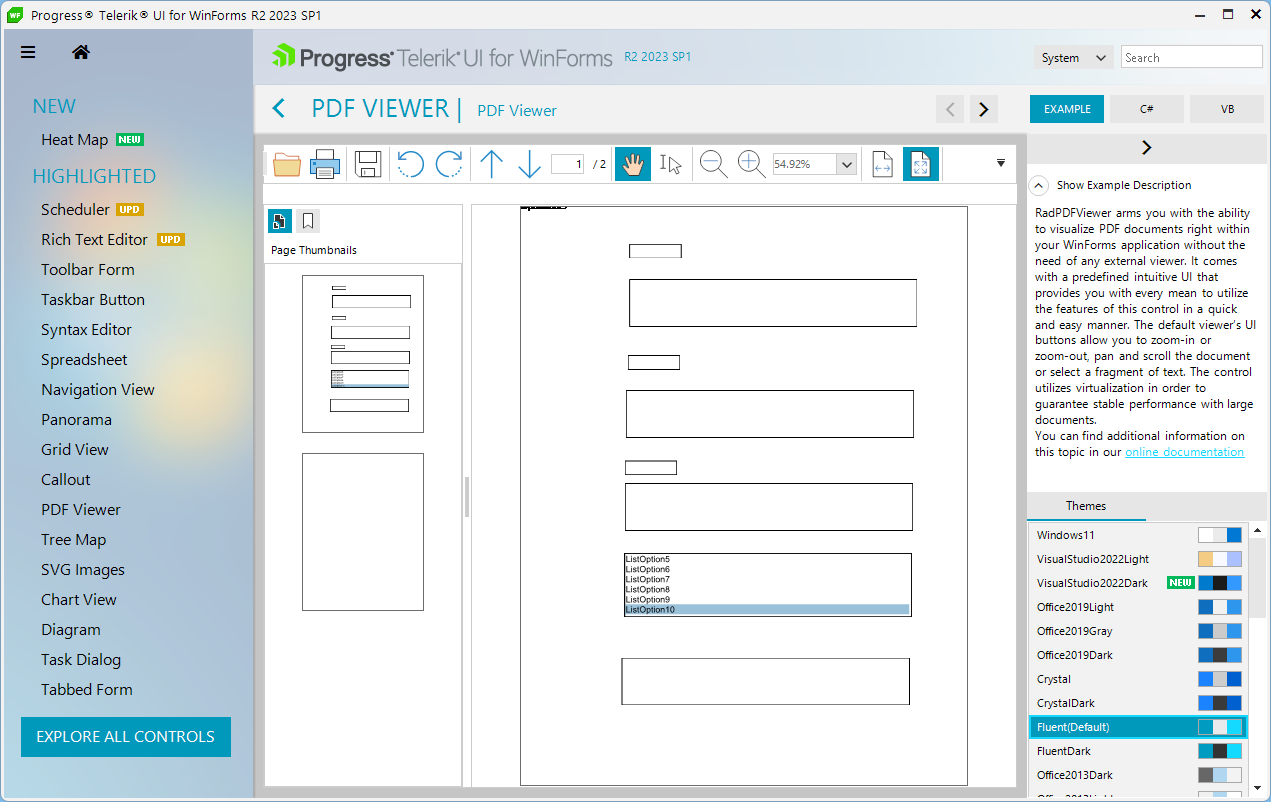Viewport: 1271px width, 802px height.
Task: Zoom in with plus magnifier
Action: pyautogui.click(x=751, y=164)
